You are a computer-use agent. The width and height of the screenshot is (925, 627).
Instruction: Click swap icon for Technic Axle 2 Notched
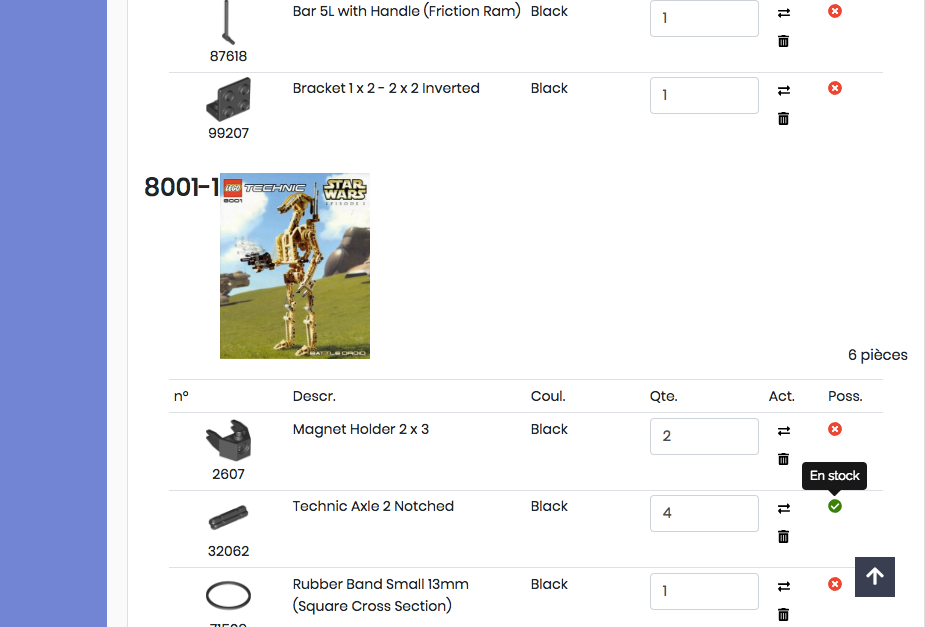tap(783, 508)
